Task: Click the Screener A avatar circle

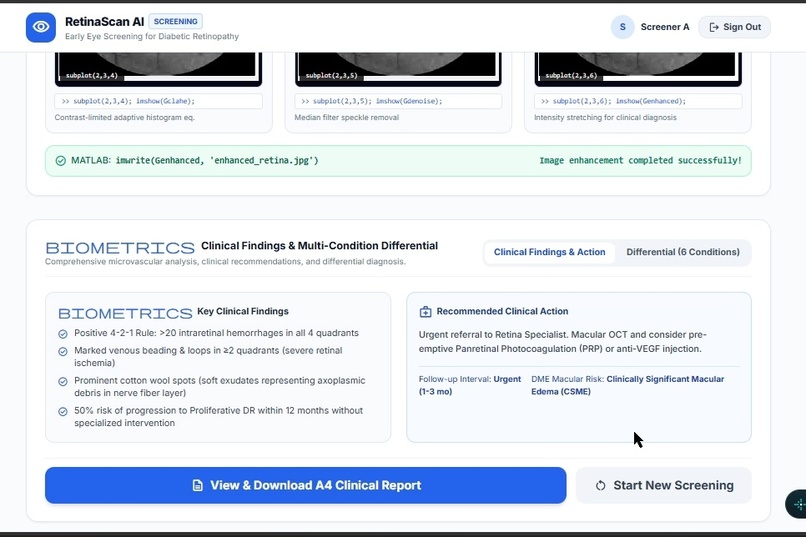Action: 622,27
